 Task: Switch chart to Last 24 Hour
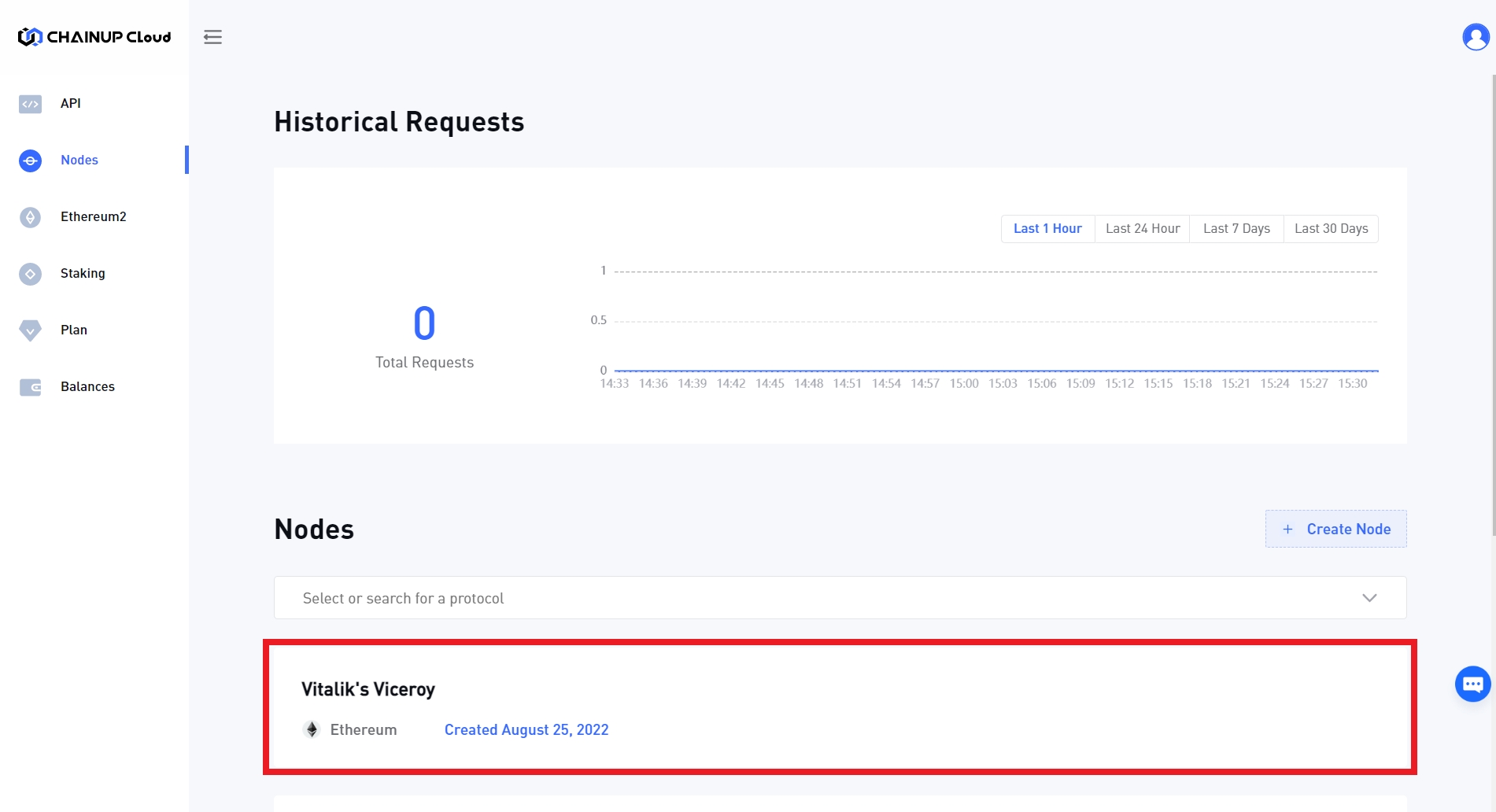click(1143, 229)
